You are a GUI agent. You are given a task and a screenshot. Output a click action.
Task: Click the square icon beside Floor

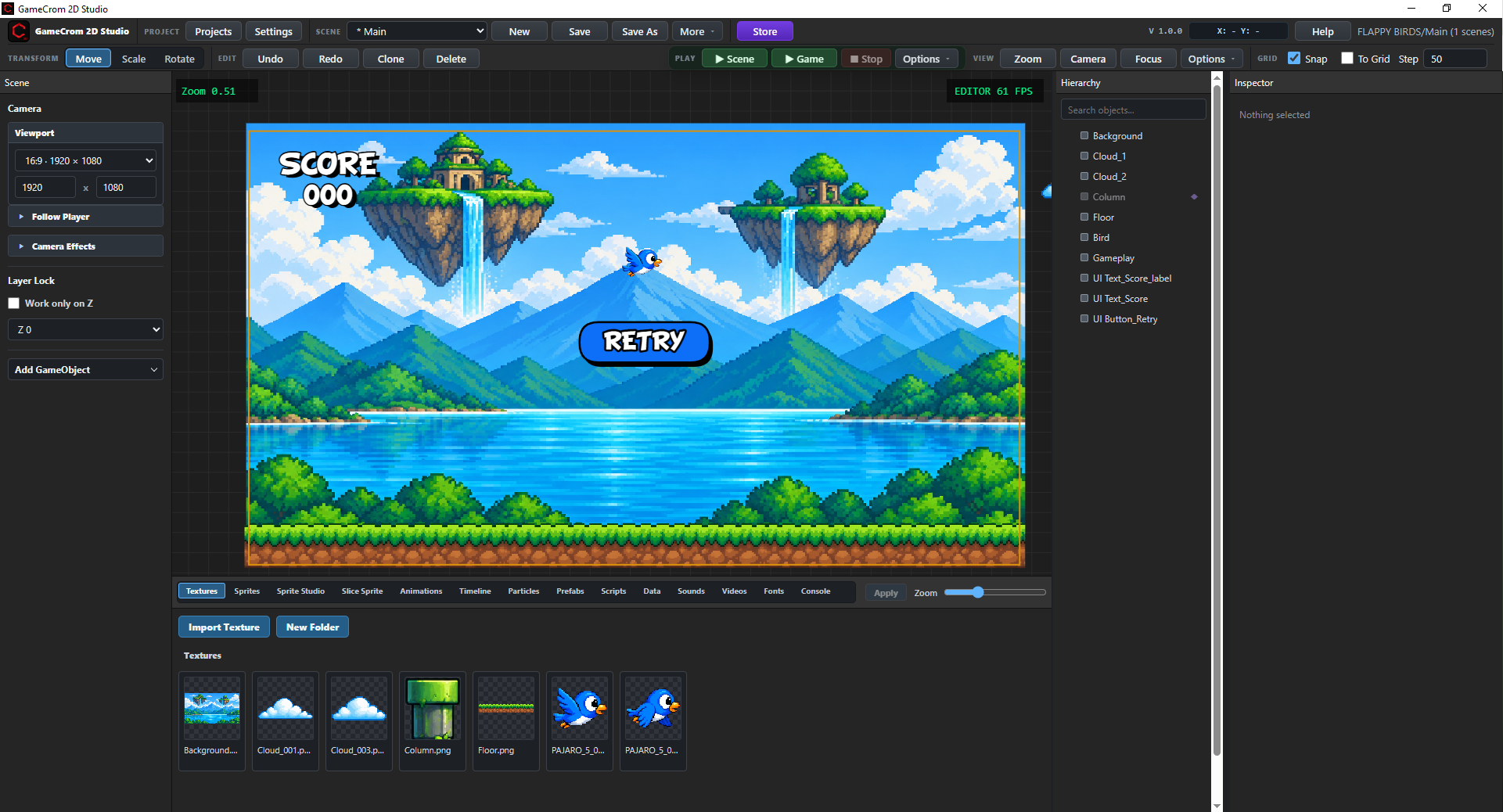1084,217
